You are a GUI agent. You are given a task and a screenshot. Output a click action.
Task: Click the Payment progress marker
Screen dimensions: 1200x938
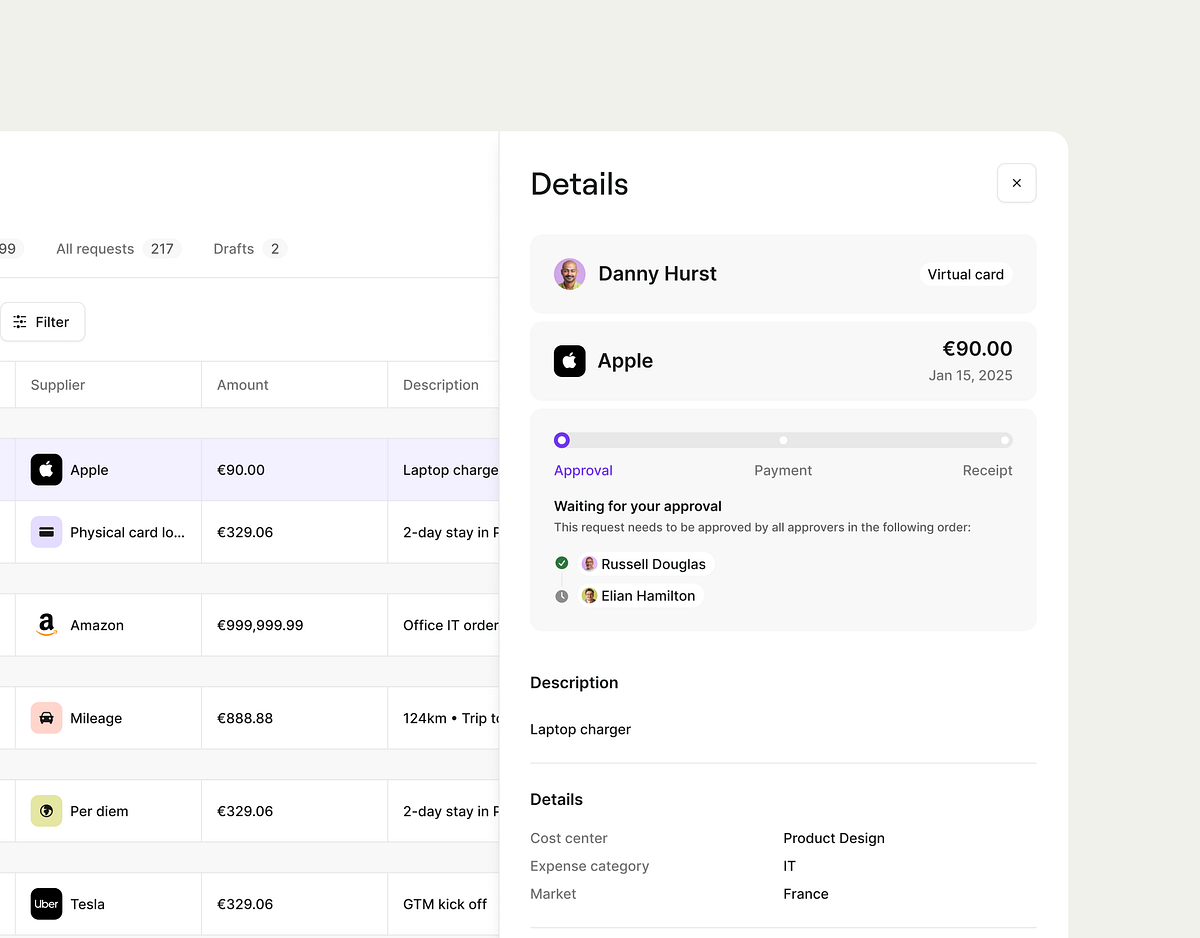[783, 439]
